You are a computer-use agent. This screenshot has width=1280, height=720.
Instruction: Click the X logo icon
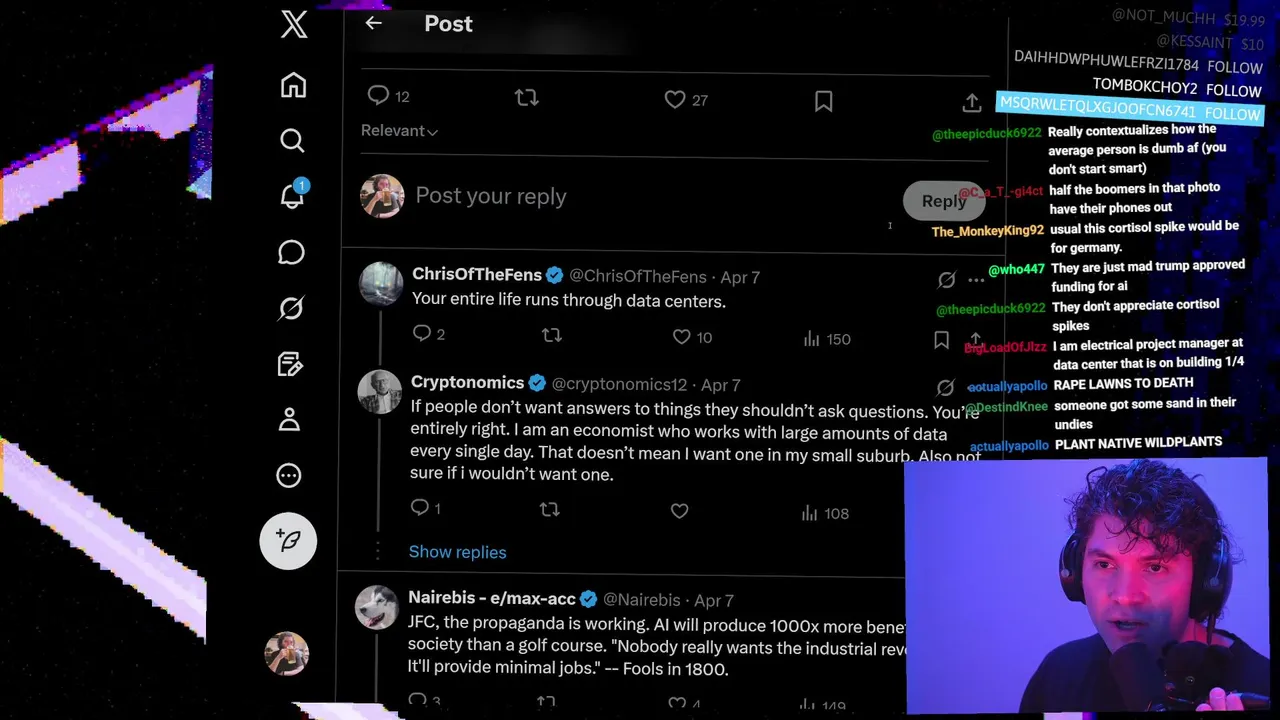click(294, 24)
